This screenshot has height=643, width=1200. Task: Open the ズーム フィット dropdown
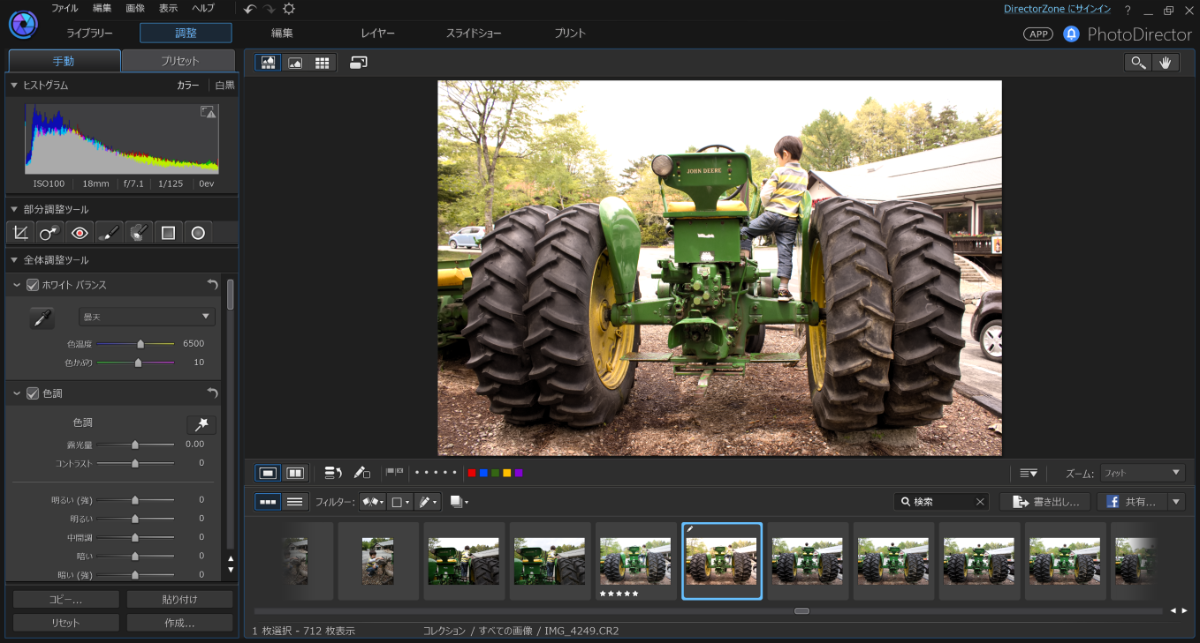point(1141,473)
